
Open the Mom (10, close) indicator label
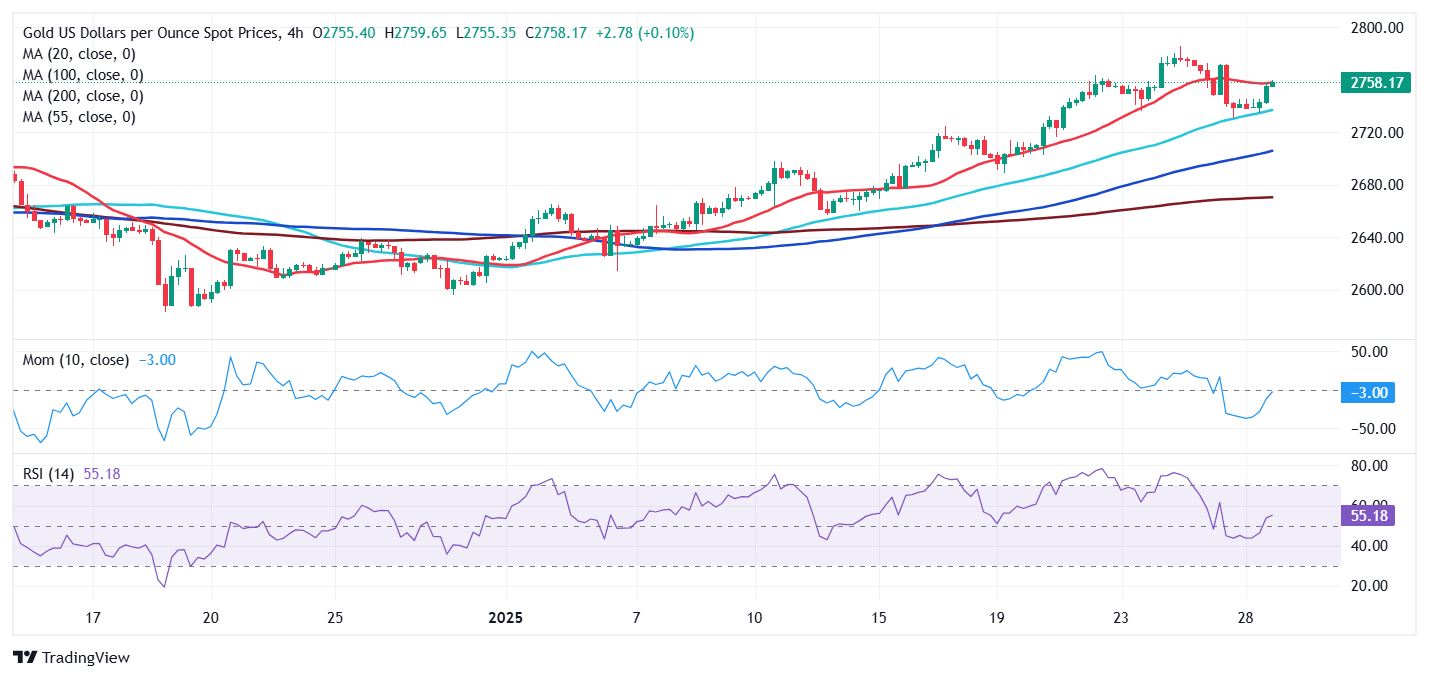tap(76, 360)
